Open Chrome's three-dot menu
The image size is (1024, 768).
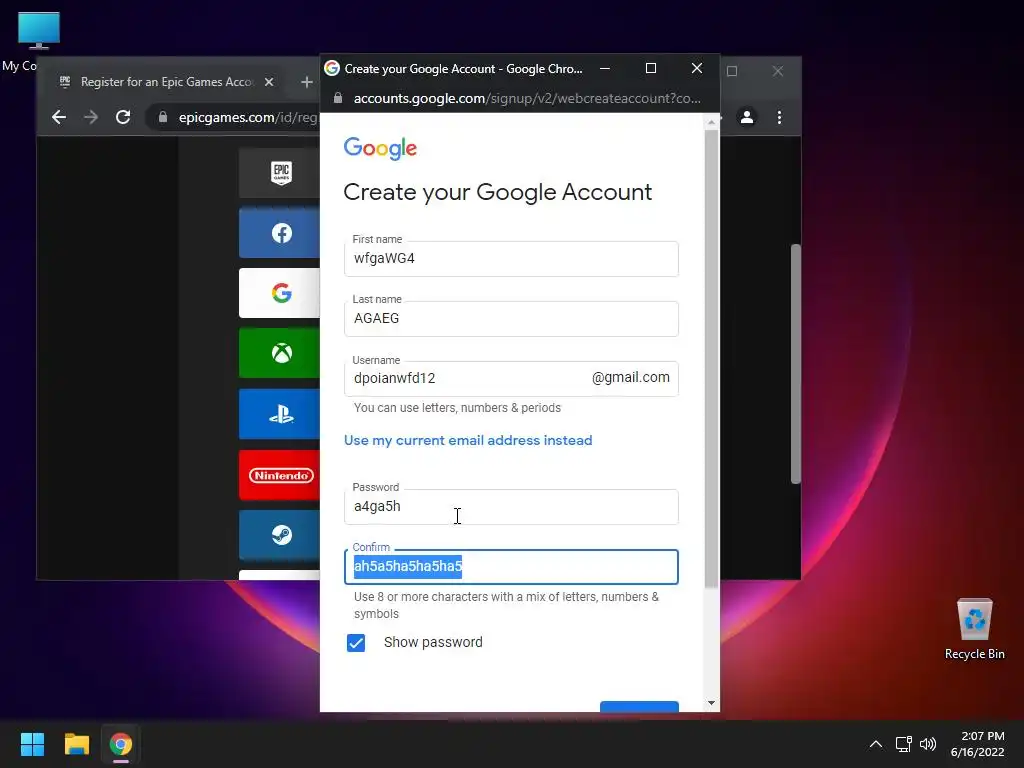point(779,117)
